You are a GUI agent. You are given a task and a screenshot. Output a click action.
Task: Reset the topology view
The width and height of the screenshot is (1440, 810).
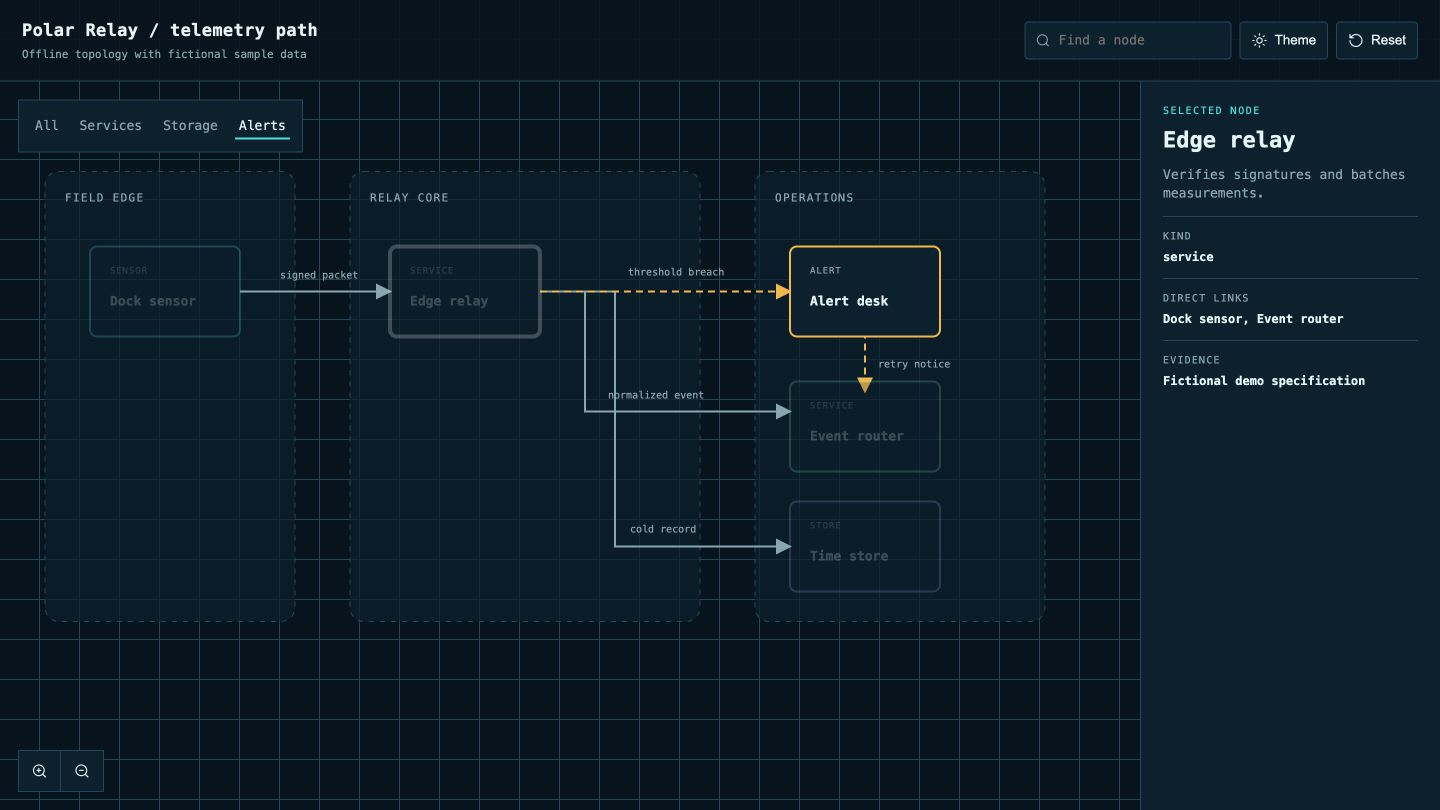coord(1377,40)
